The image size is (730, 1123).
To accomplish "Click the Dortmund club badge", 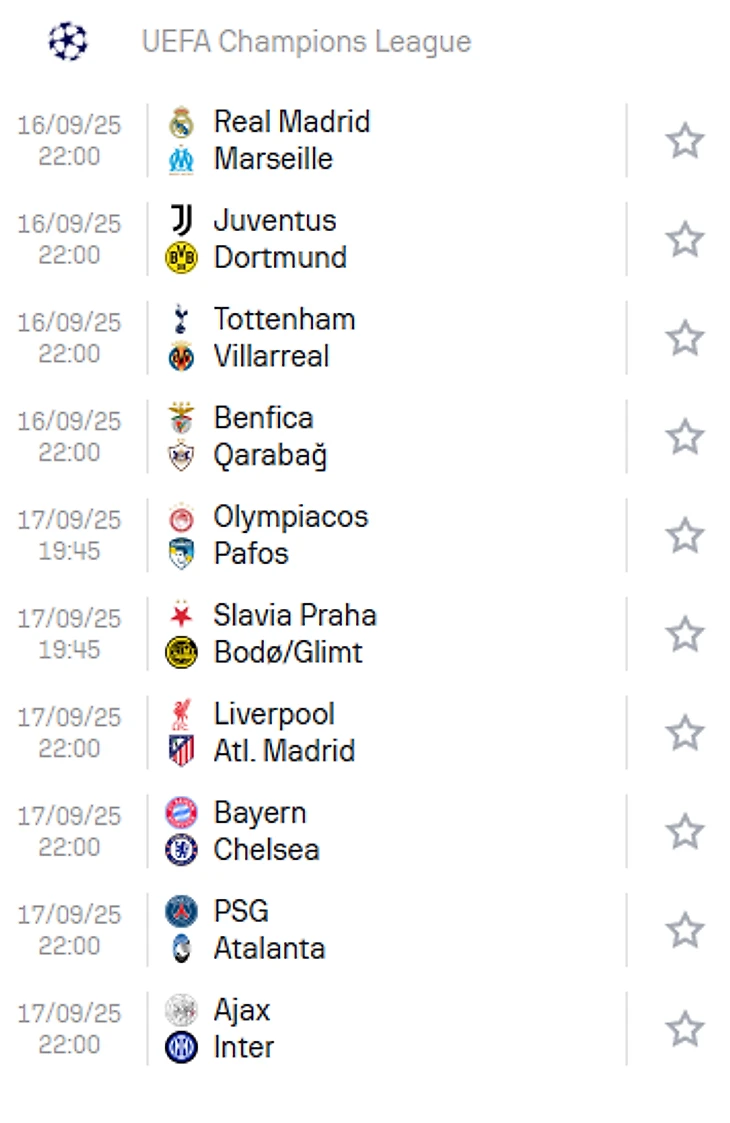I will 181,257.
